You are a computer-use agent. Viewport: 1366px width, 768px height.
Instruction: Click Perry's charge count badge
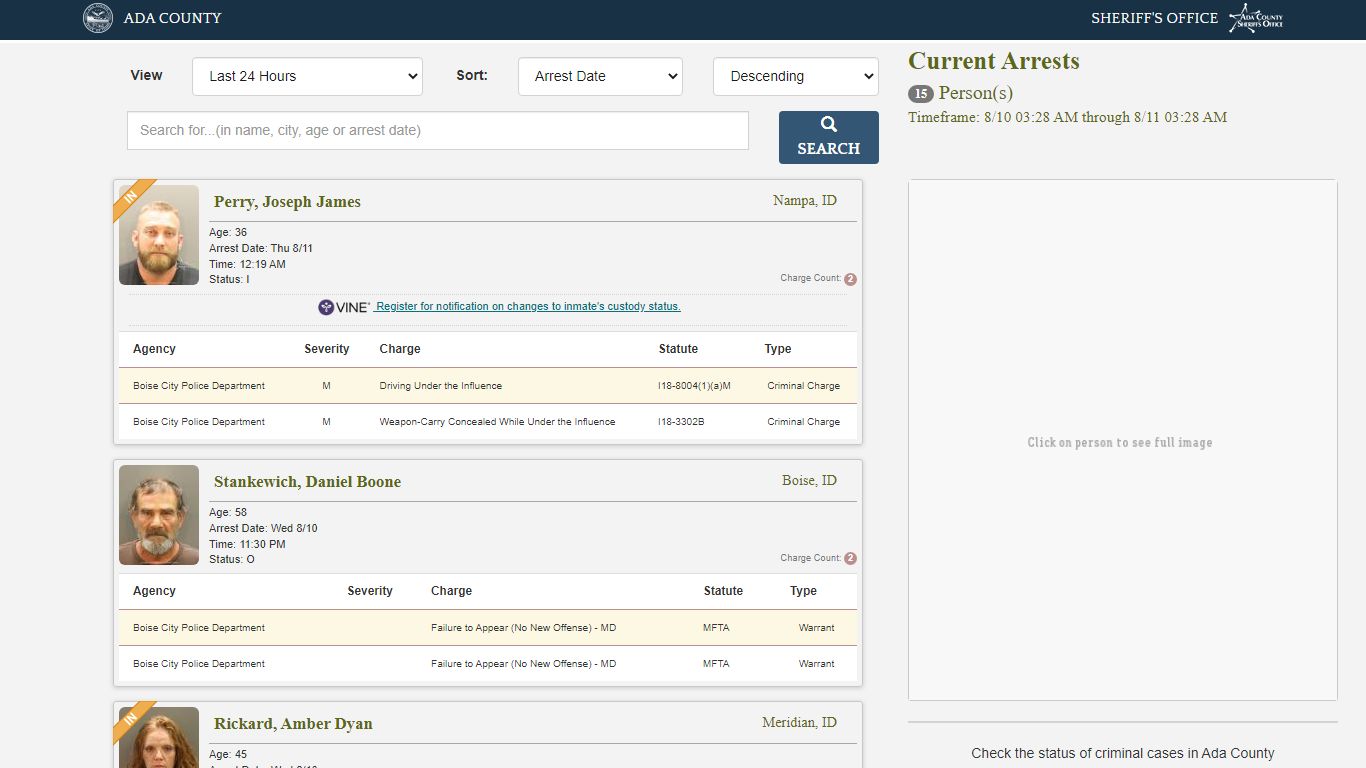tap(850, 279)
